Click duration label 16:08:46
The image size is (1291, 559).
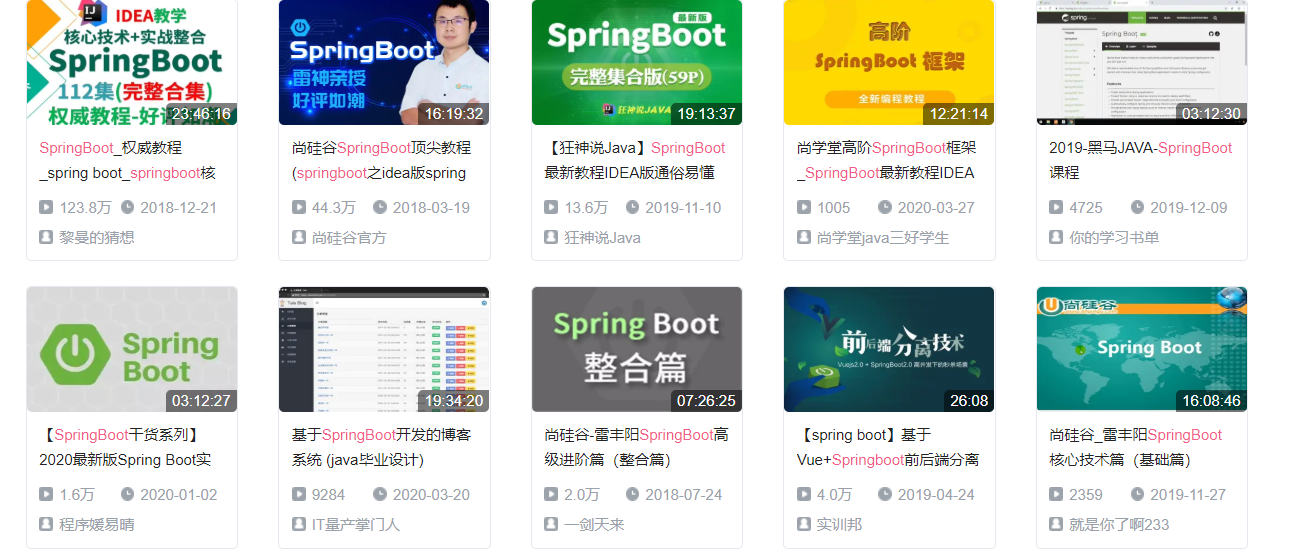1212,401
